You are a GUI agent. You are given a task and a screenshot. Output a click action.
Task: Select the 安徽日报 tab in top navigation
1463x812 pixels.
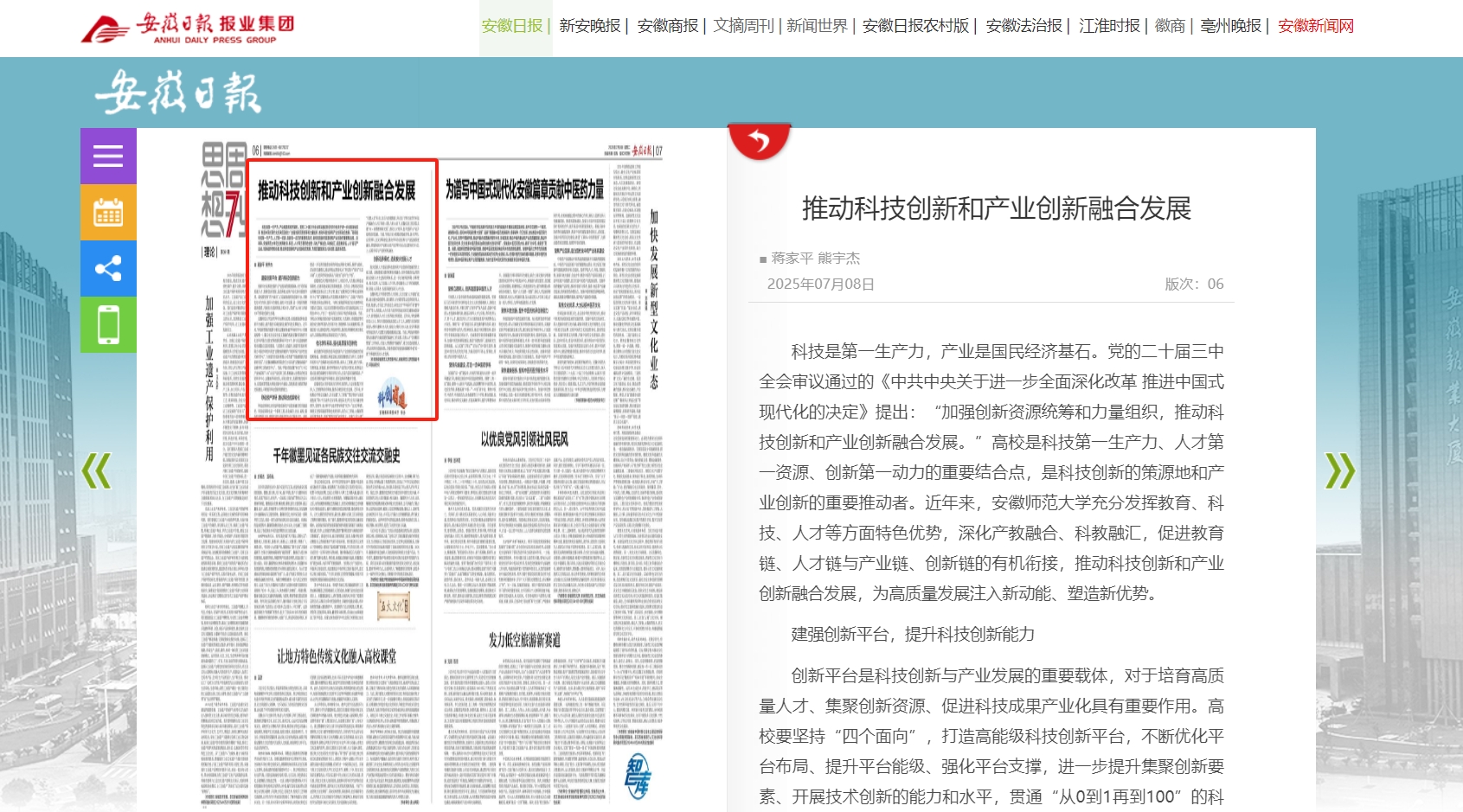coord(511,26)
